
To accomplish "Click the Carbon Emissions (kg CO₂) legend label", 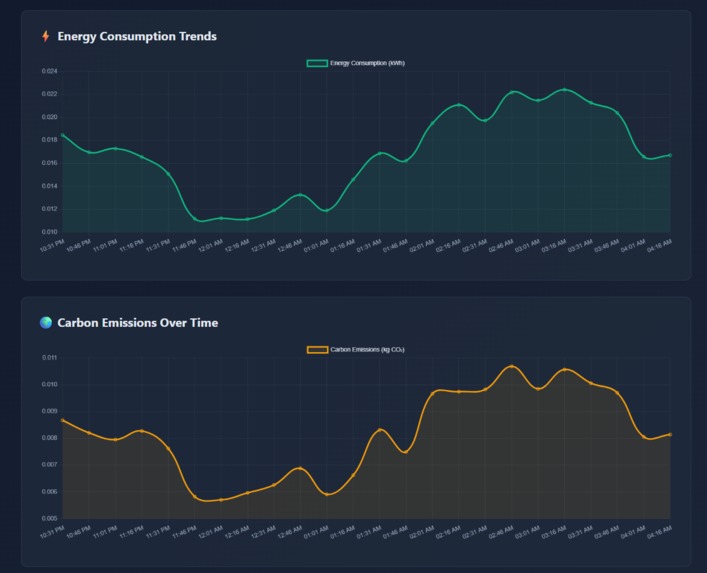I will tap(367, 350).
